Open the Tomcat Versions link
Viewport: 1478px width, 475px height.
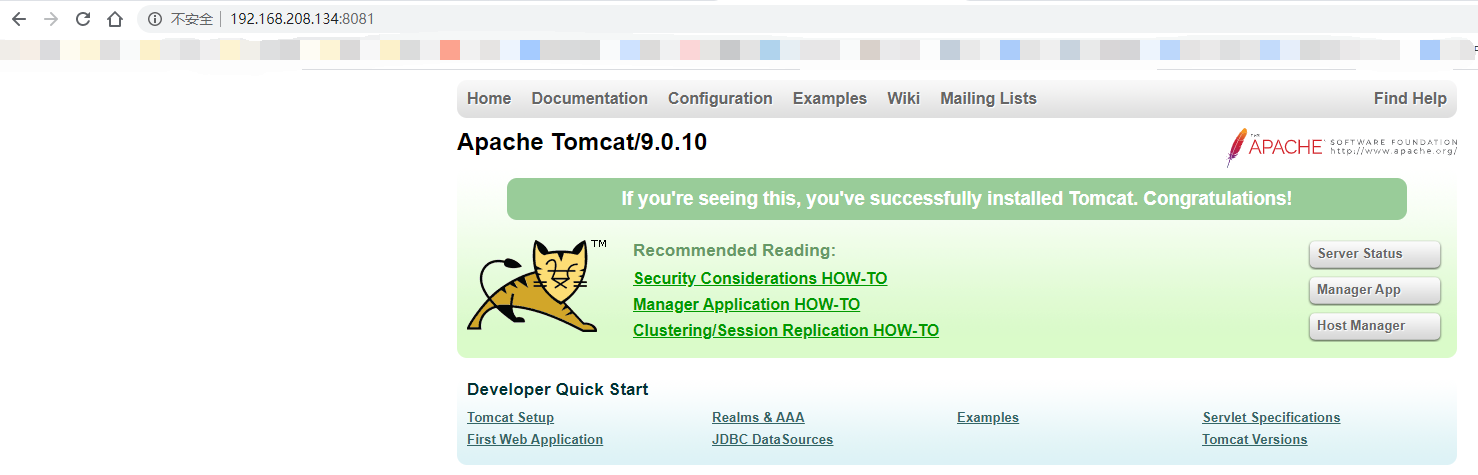[x=1254, y=439]
